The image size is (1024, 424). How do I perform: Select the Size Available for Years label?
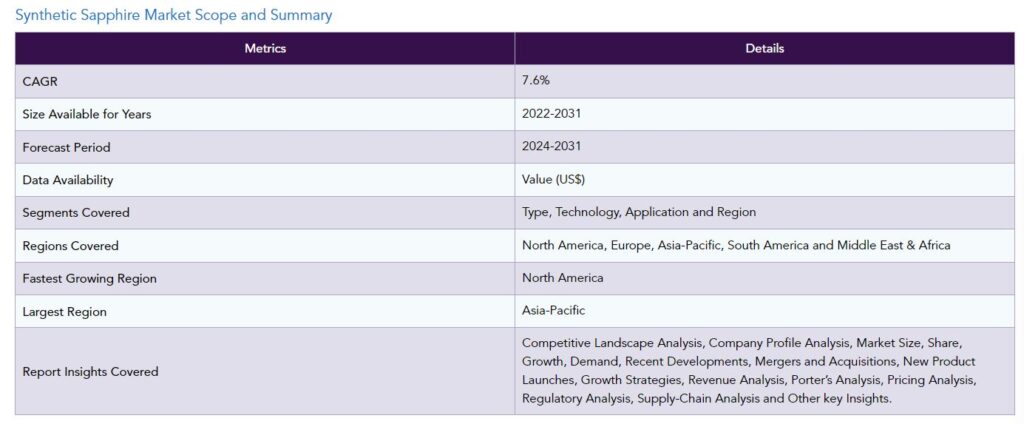click(87, 114)
